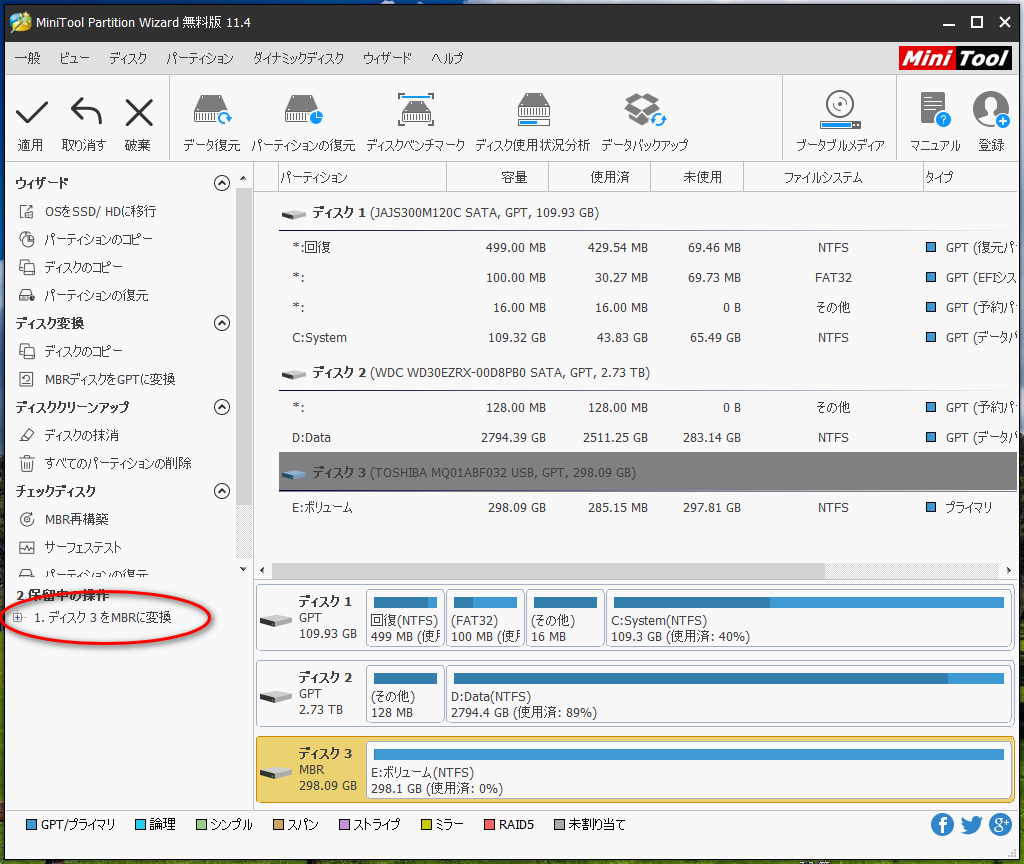Click MBRディスクをGPTに変換 in sidebar

click(110, 379)
